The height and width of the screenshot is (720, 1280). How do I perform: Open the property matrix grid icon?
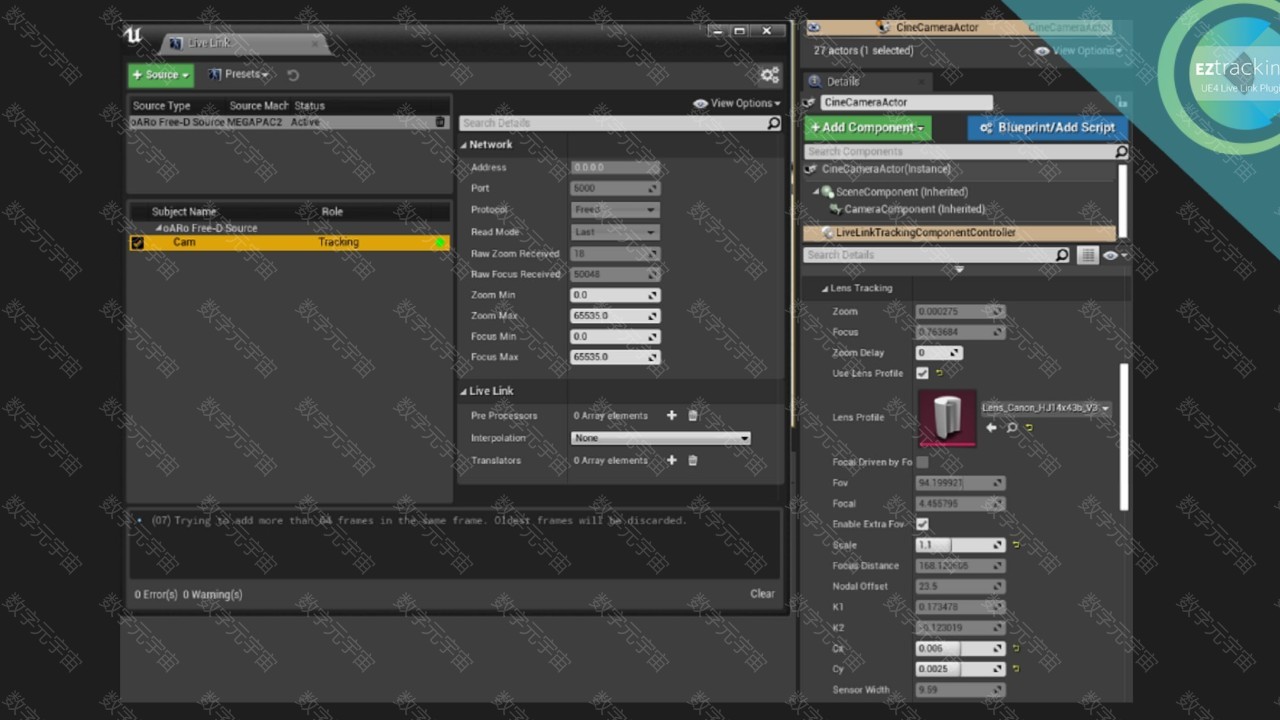coord(1087,255)
